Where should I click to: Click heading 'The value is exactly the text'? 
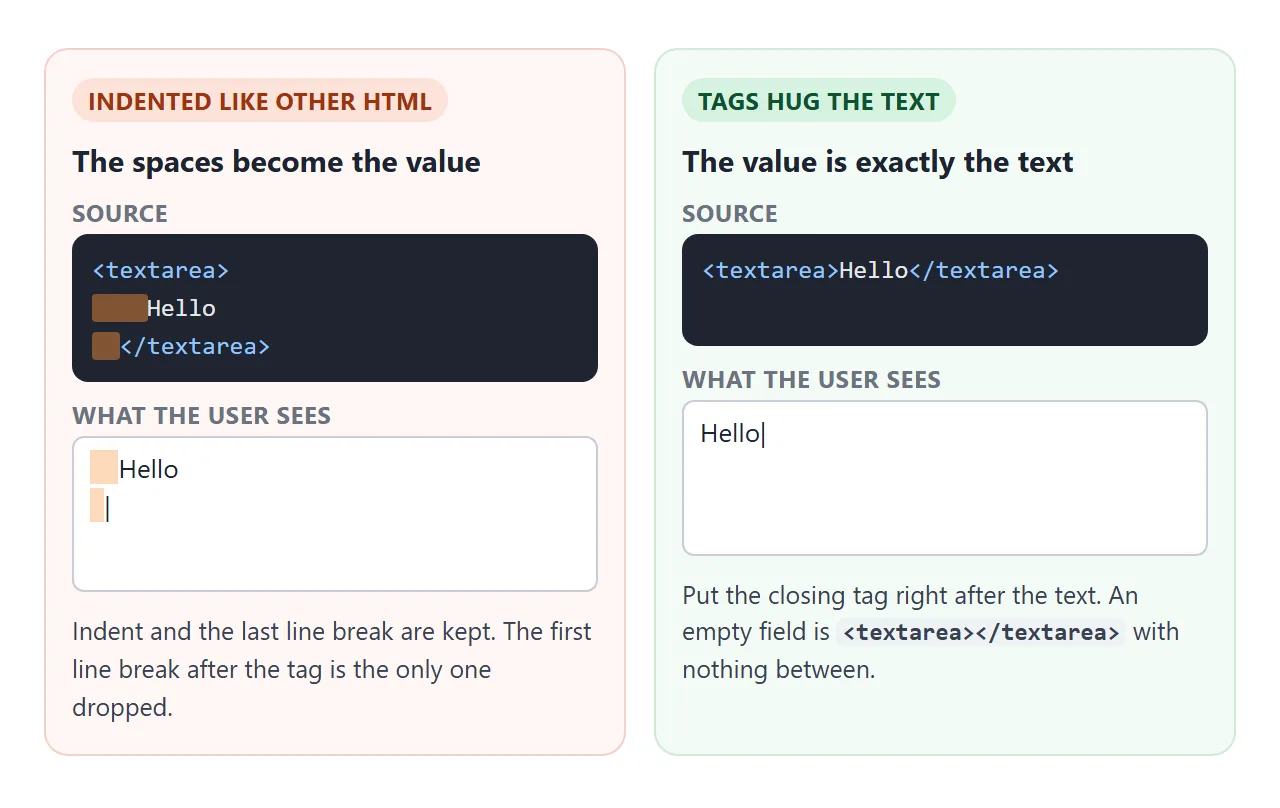pos(878,162)
